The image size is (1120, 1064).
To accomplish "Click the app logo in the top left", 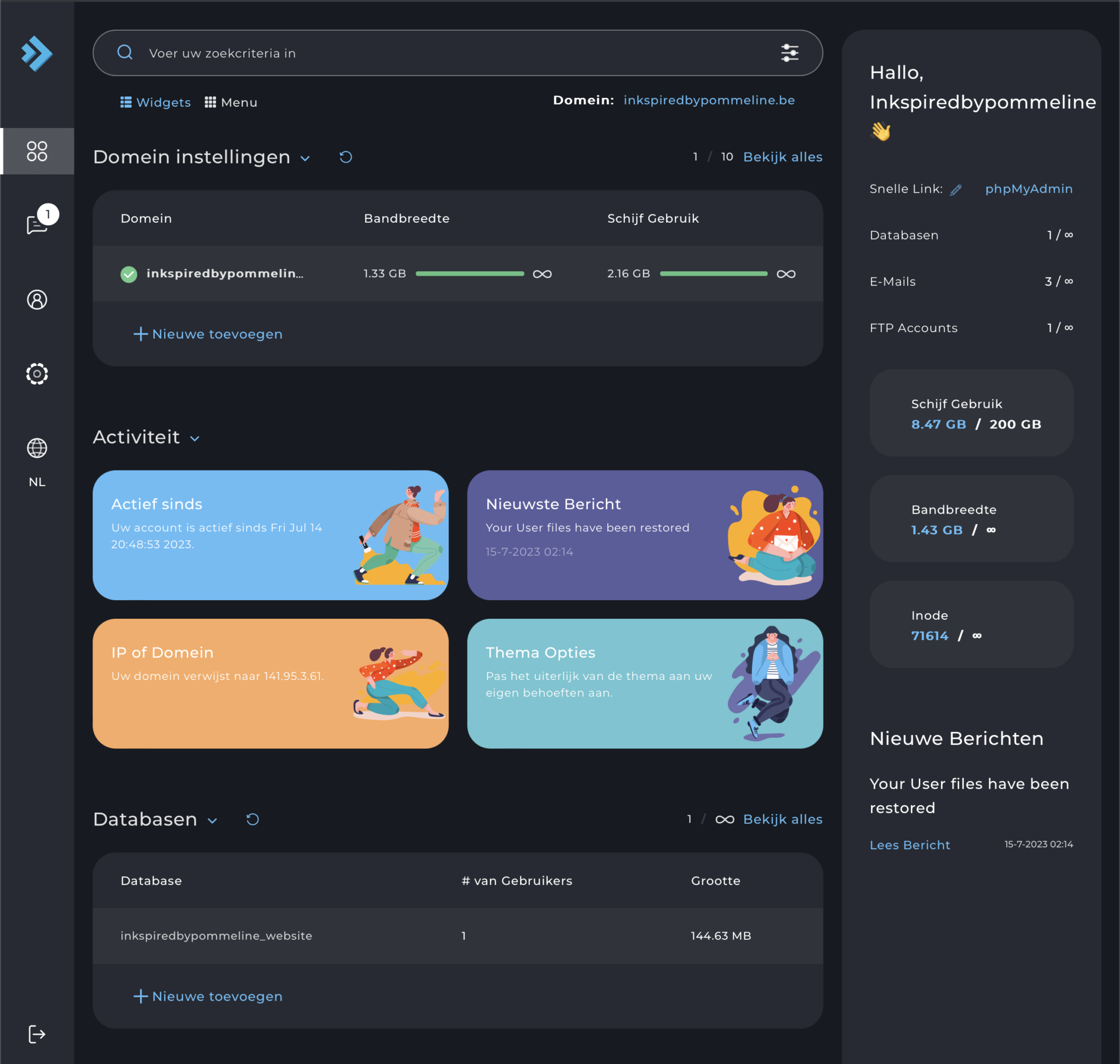I will [x=37, y=53].
